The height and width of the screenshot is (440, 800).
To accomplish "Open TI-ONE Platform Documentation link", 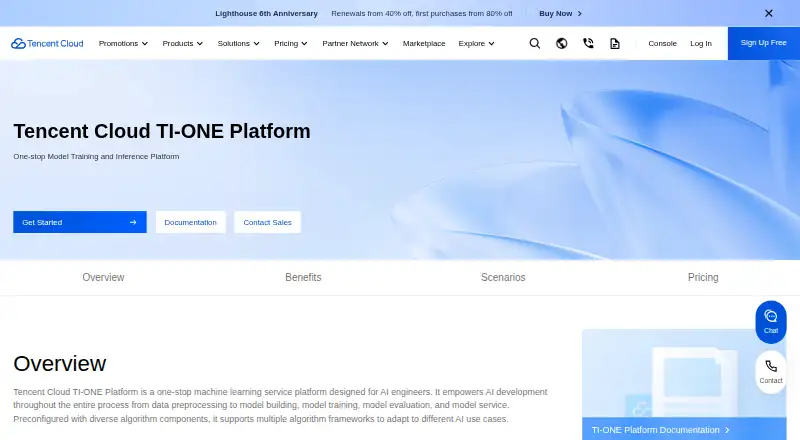I will [661, 430].
